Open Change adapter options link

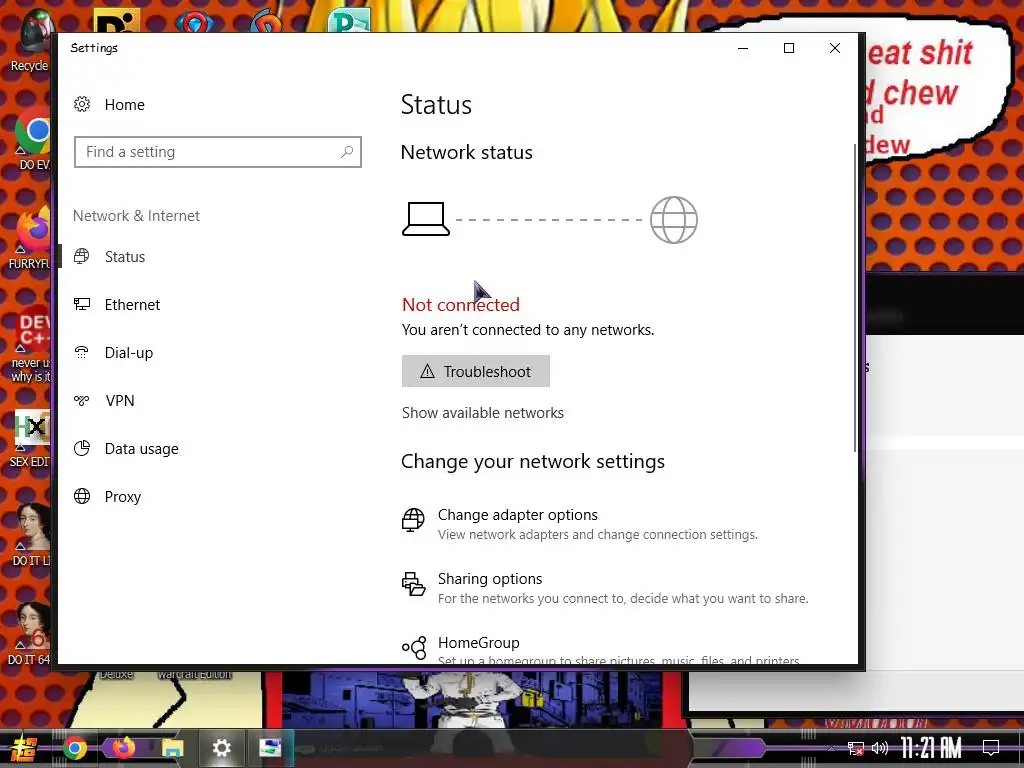517,515
